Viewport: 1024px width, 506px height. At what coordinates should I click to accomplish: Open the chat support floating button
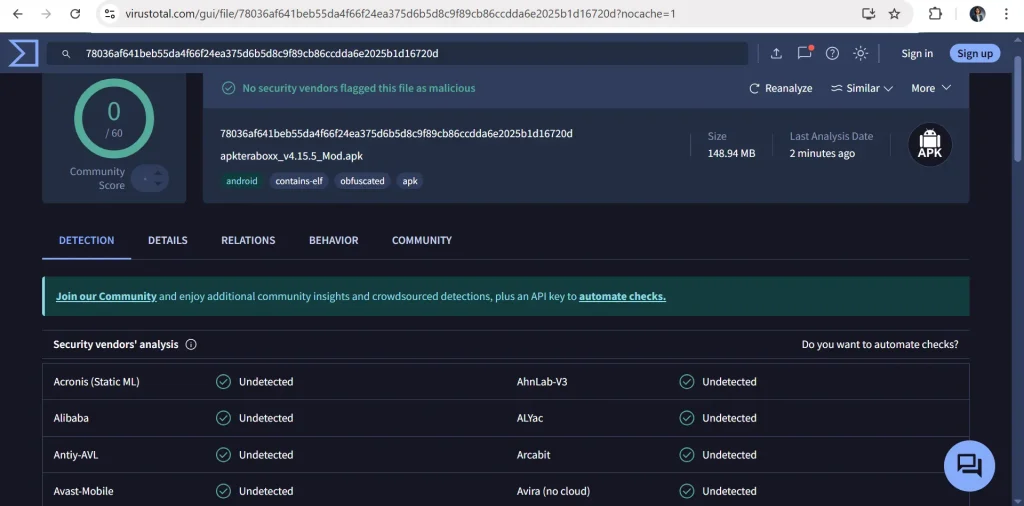point(969,466)
